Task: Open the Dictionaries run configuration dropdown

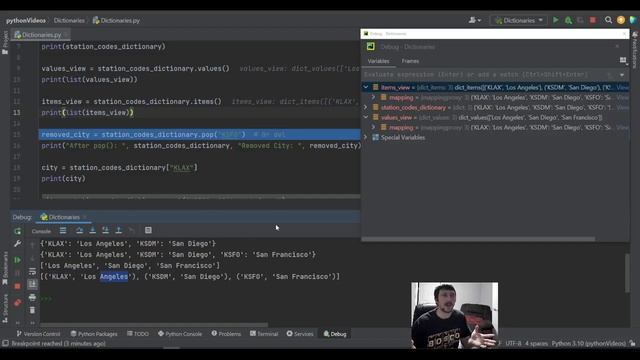Action: tap(518, 20)
